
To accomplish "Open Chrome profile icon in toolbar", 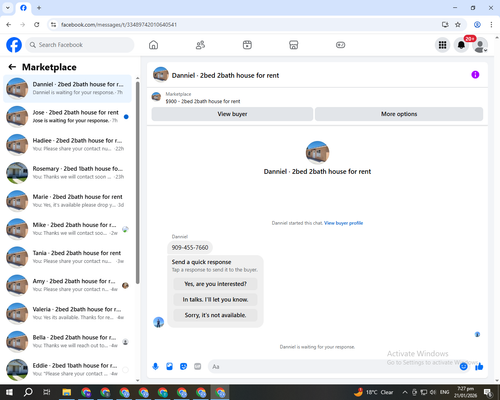I will point(477,25).
